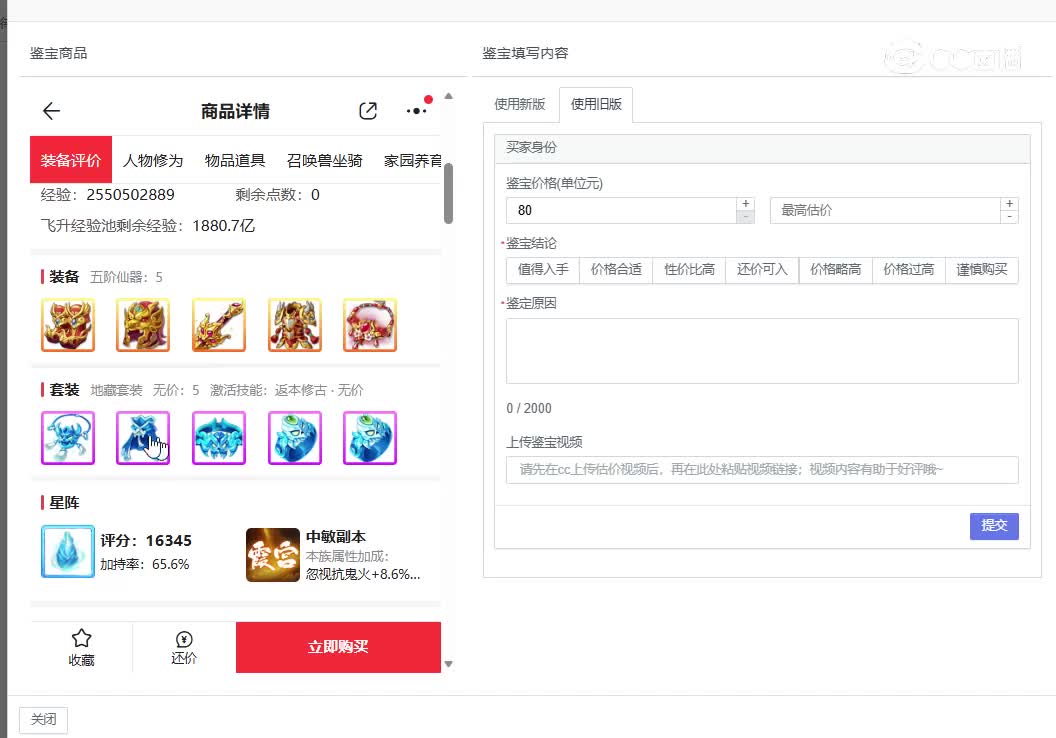
Task: Click the 鉴定原因 text area
Action: click(x=762, y=351)
